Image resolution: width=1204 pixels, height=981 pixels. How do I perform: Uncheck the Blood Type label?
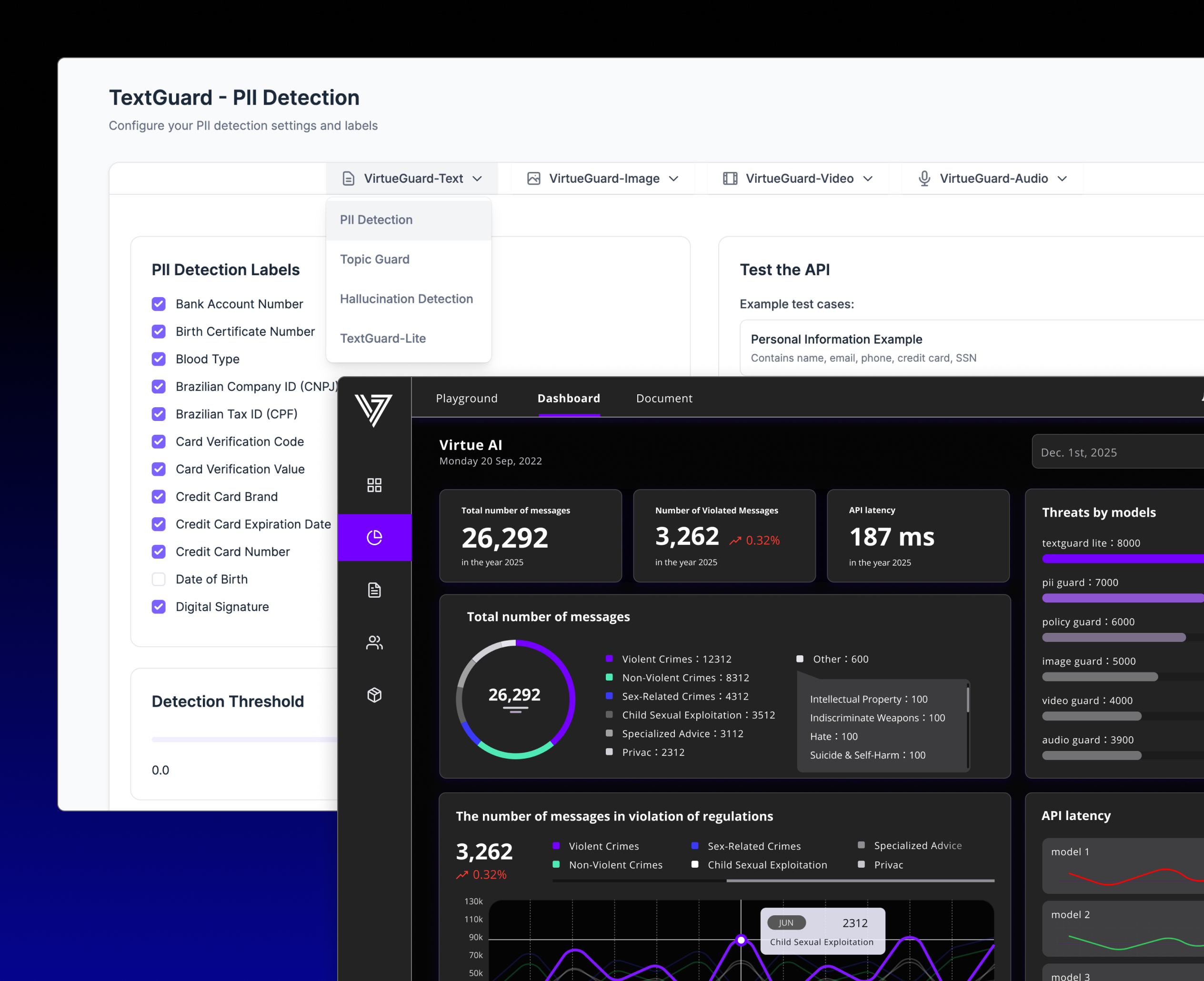(159, 359)
